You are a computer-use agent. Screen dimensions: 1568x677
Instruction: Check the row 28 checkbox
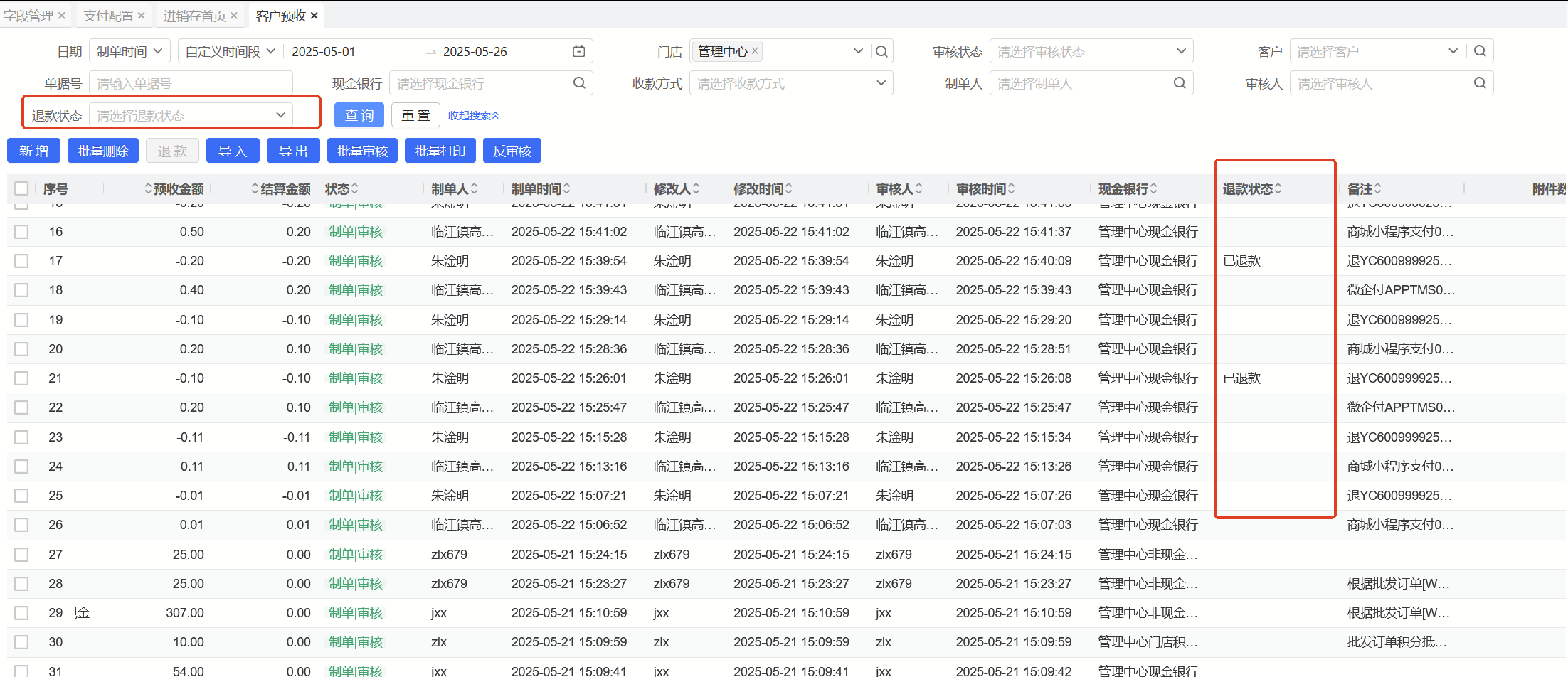(x=21, y=584)
